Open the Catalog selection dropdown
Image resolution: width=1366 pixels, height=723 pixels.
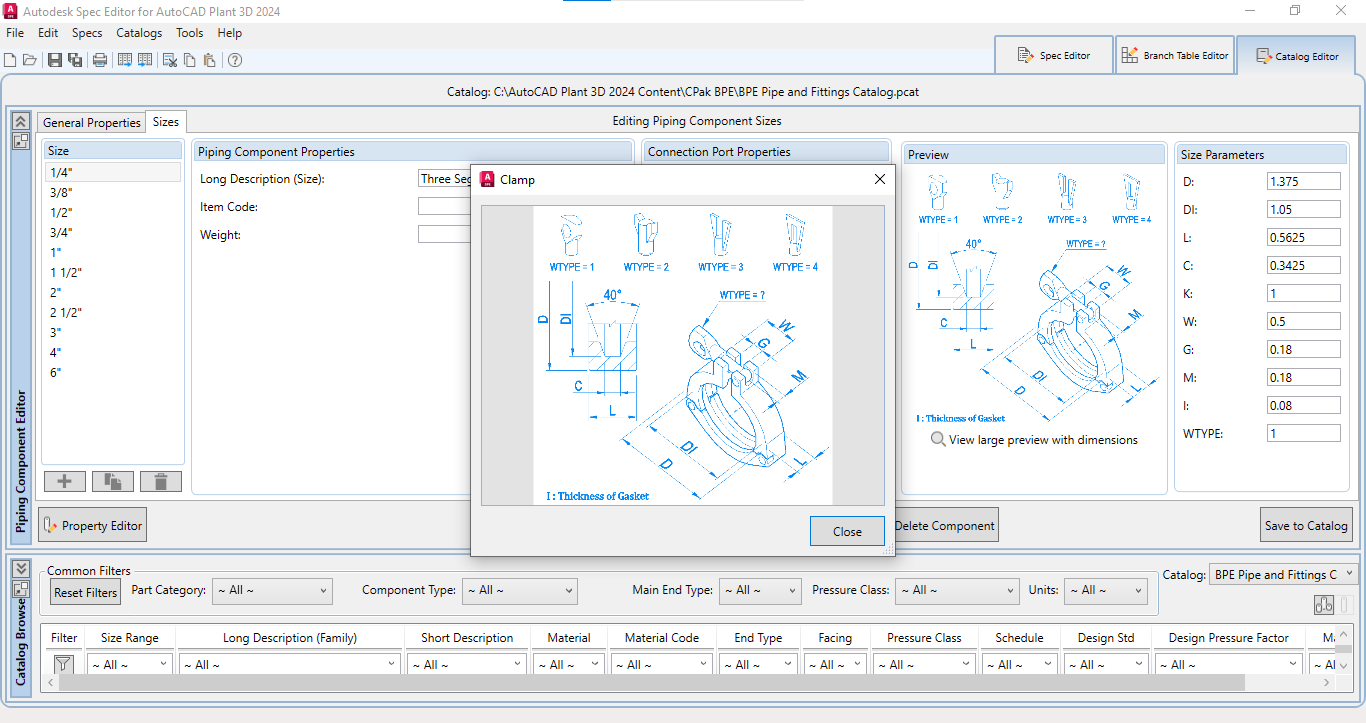point(1284,574)
